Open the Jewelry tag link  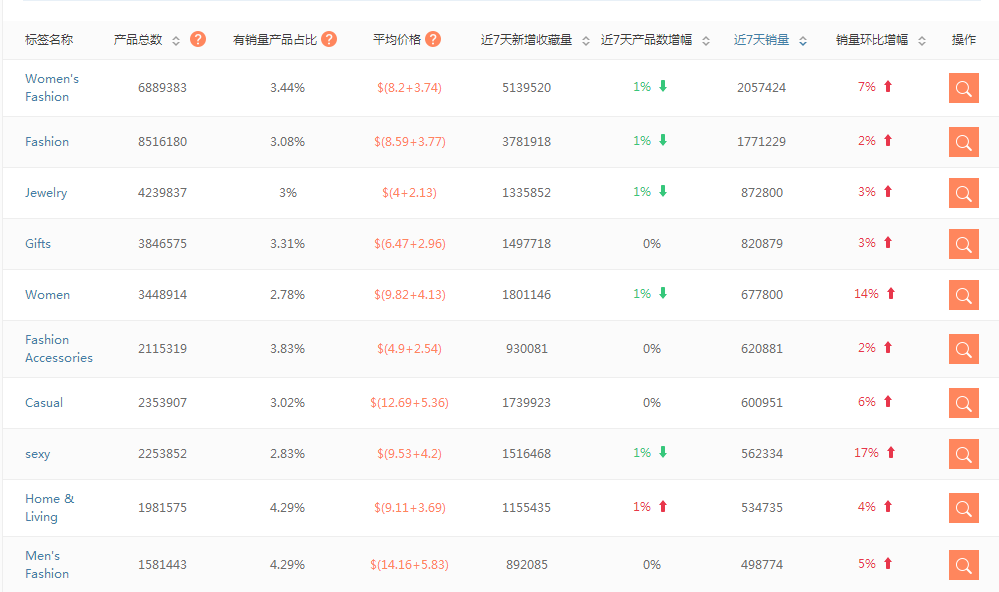tap(46, 193)
